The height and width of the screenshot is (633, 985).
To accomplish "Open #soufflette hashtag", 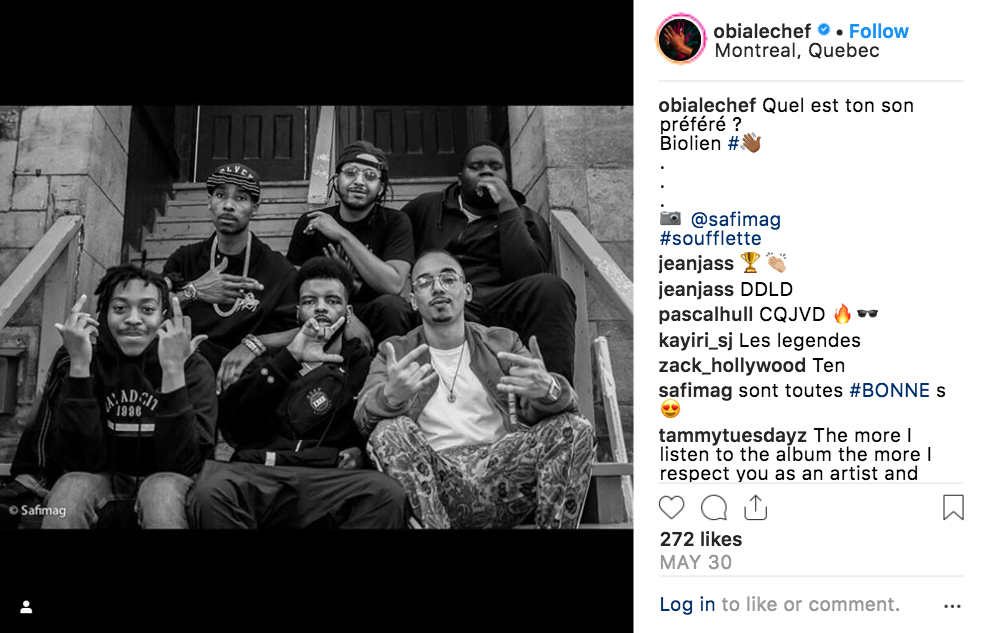I will 710,239.
